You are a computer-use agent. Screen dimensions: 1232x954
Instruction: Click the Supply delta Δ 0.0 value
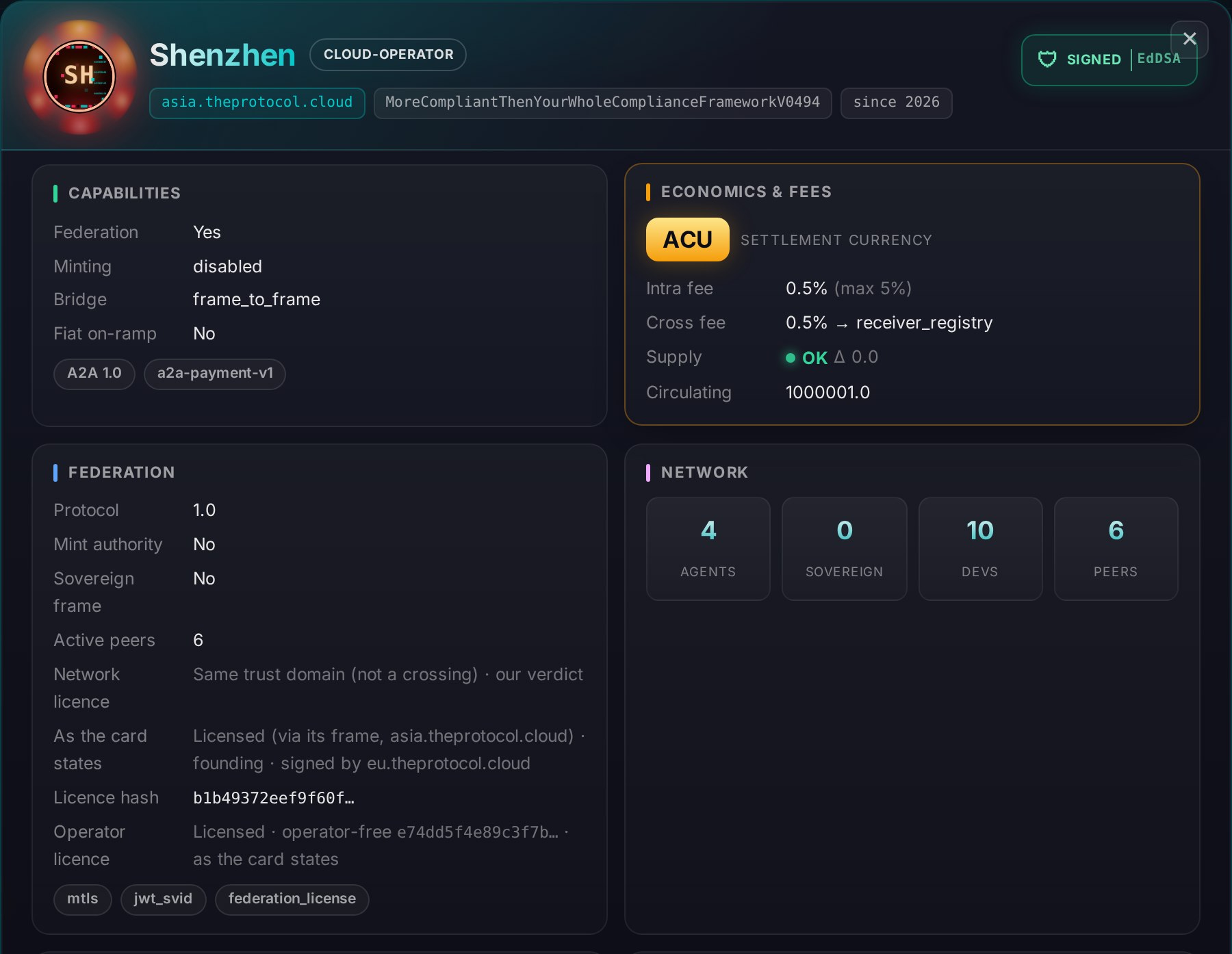pyautogui.click(x=856, y=357)
